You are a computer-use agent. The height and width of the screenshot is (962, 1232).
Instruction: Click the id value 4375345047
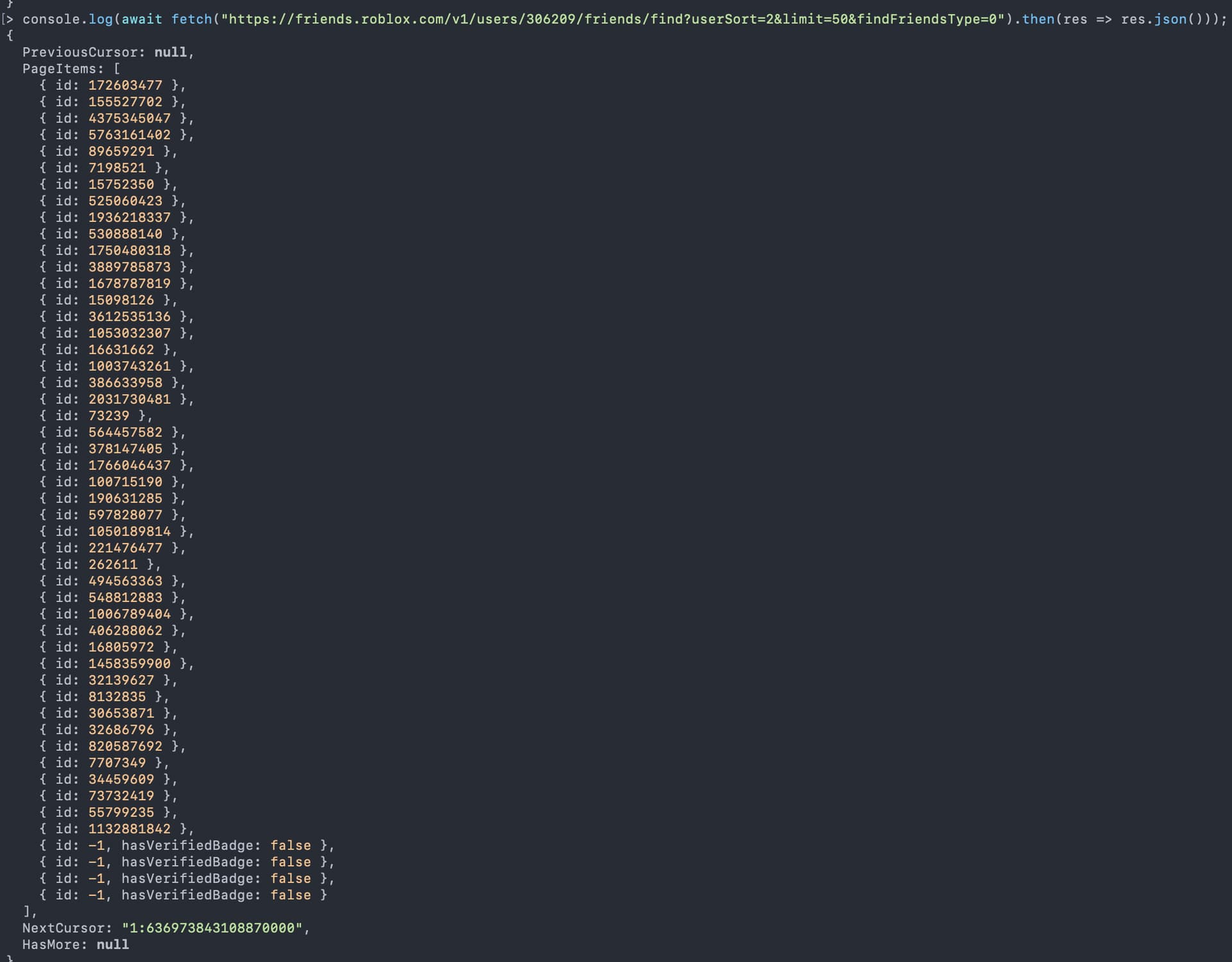coord(130,119)
